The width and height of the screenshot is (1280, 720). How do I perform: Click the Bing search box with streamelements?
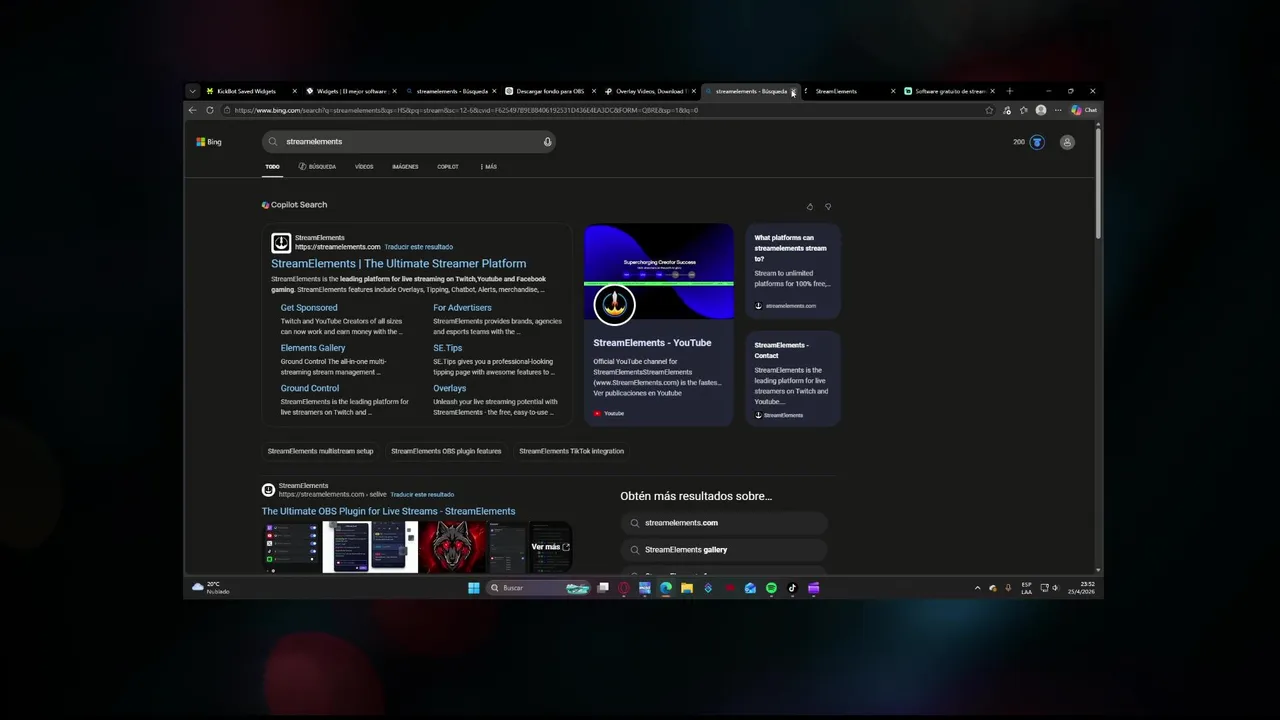(x=408, y=142)
